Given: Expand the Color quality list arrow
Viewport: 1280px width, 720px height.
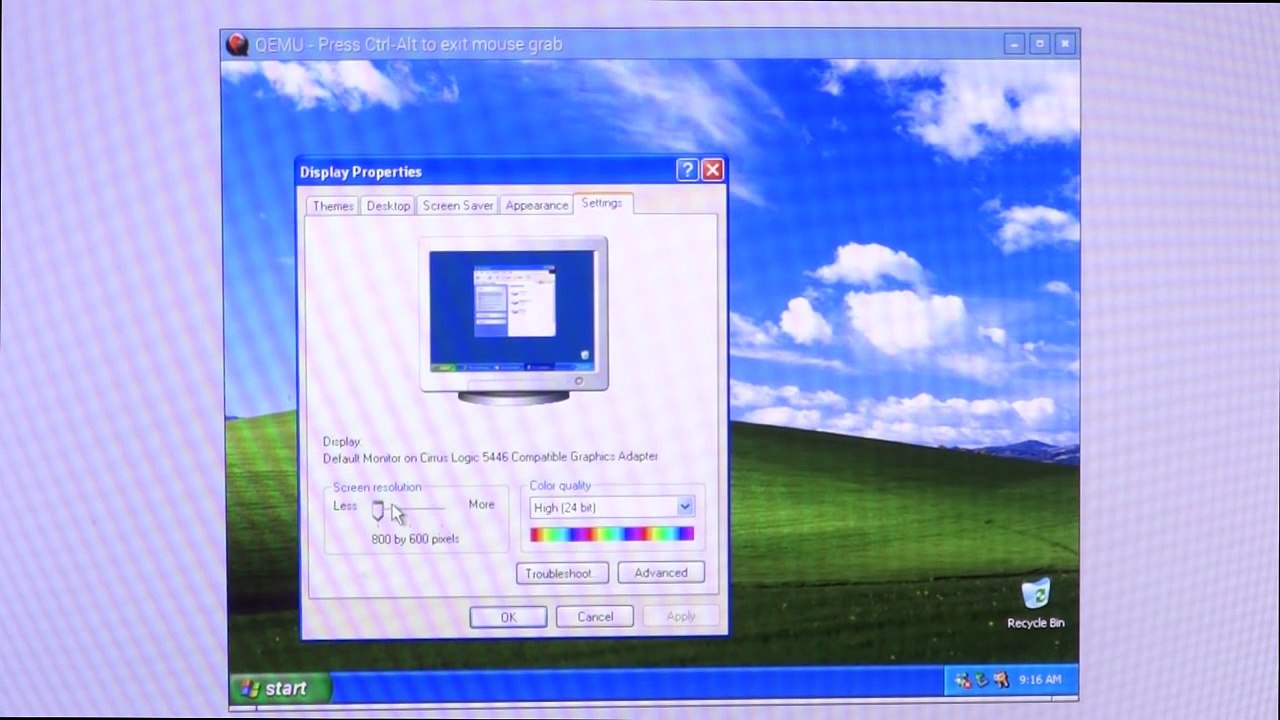Looking at the screenshot, I should [x=685, y=507].
